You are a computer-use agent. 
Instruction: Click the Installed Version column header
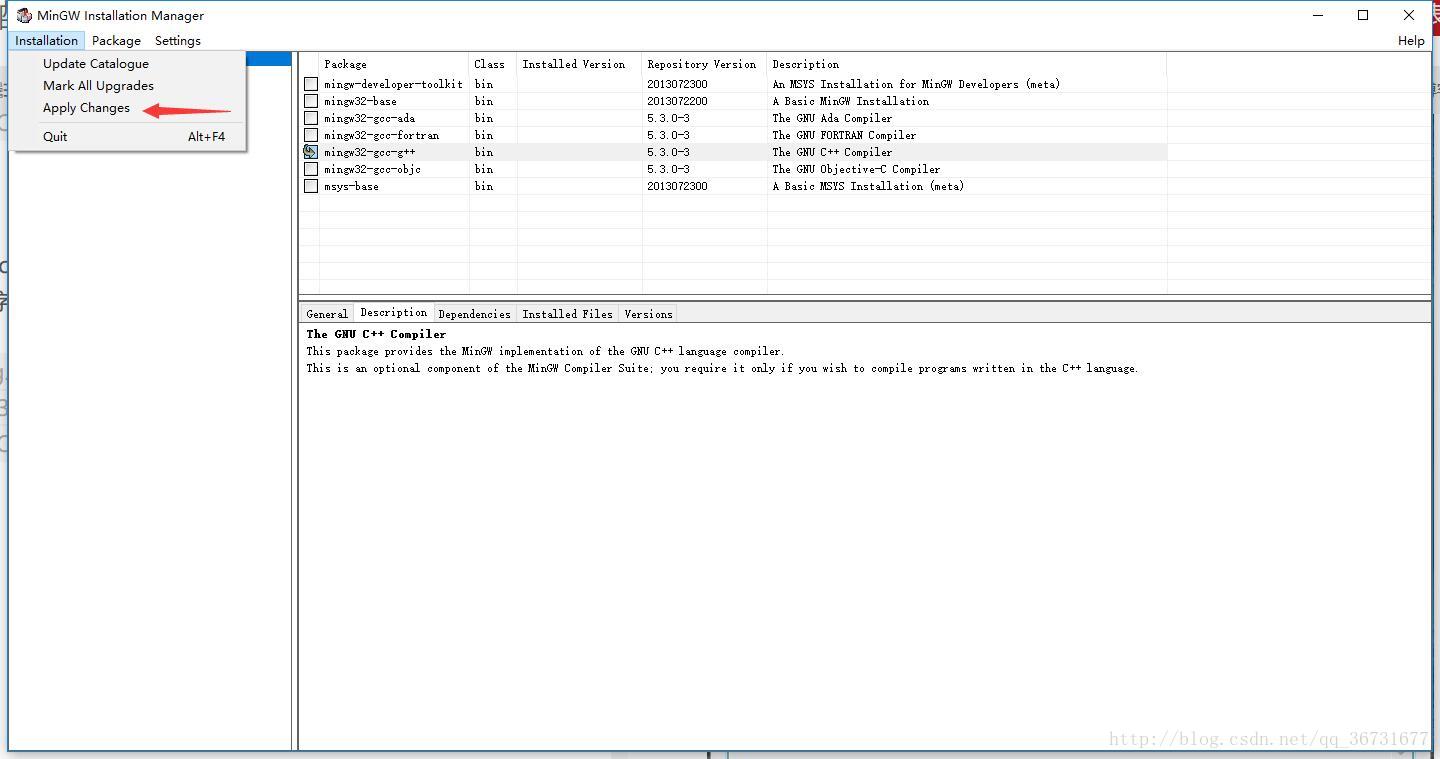click(x=579, y=64)
